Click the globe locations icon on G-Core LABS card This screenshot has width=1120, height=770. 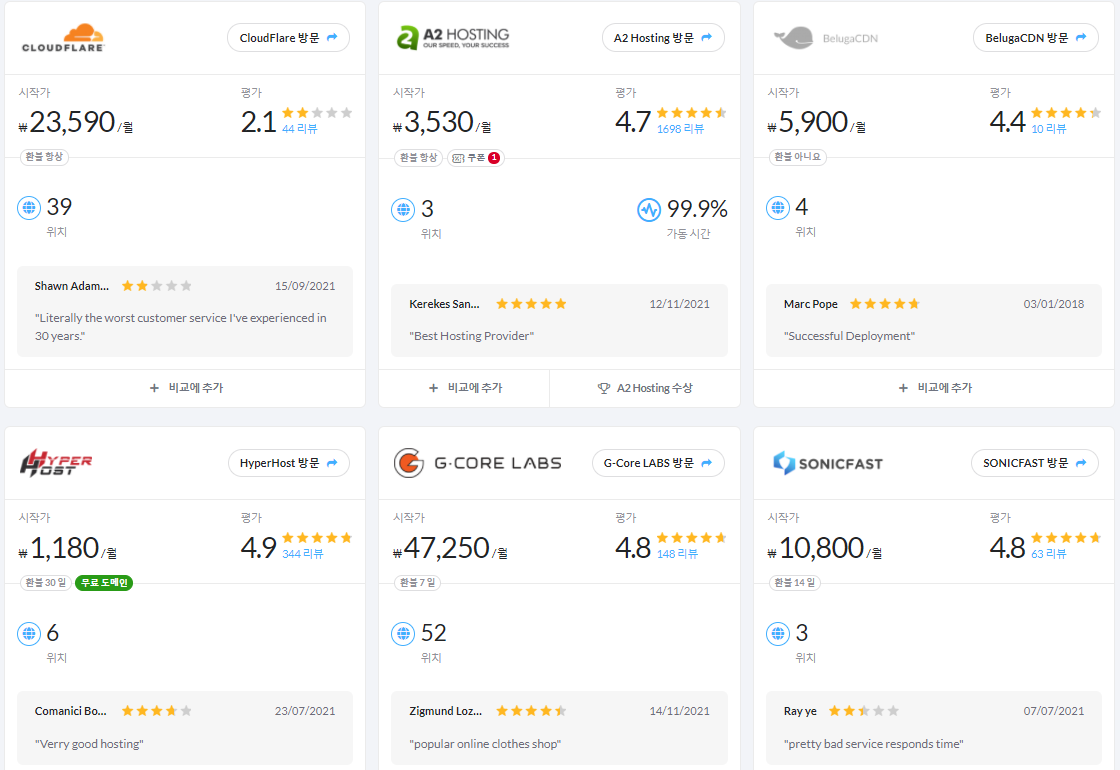click(x=403, y=634)
